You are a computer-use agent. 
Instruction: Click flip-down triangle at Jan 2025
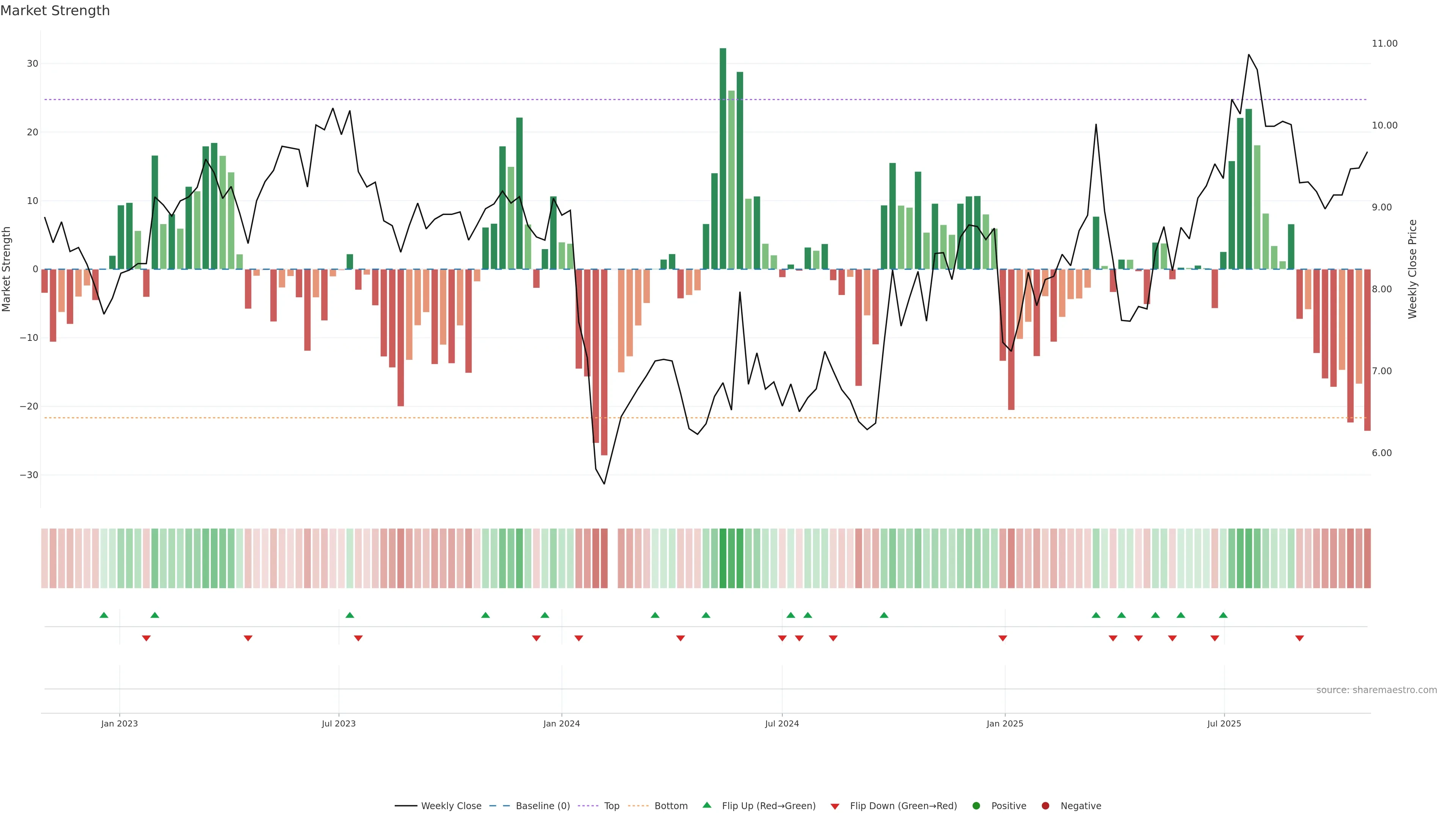1003,638
